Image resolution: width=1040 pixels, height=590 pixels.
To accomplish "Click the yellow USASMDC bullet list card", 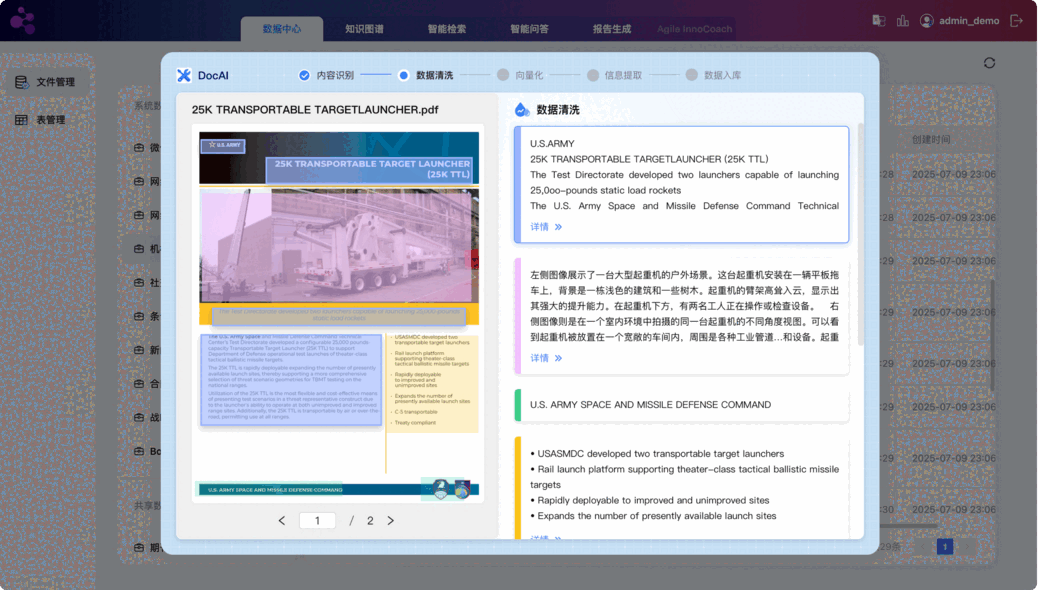I will [682, 488].
